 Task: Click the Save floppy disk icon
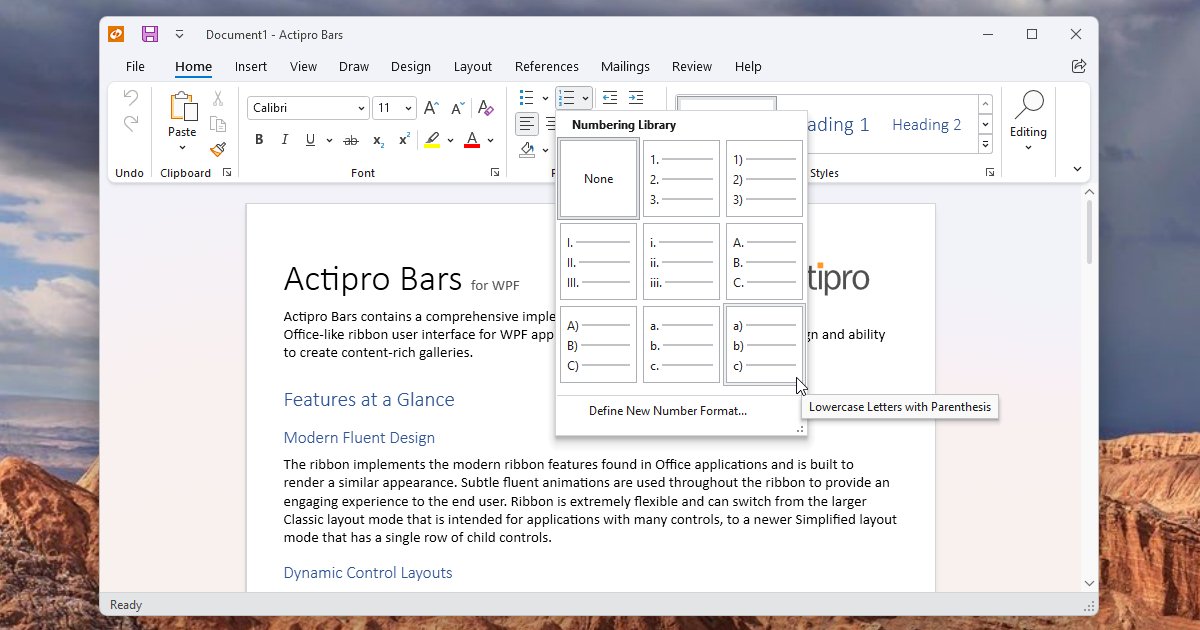[150, 34]
